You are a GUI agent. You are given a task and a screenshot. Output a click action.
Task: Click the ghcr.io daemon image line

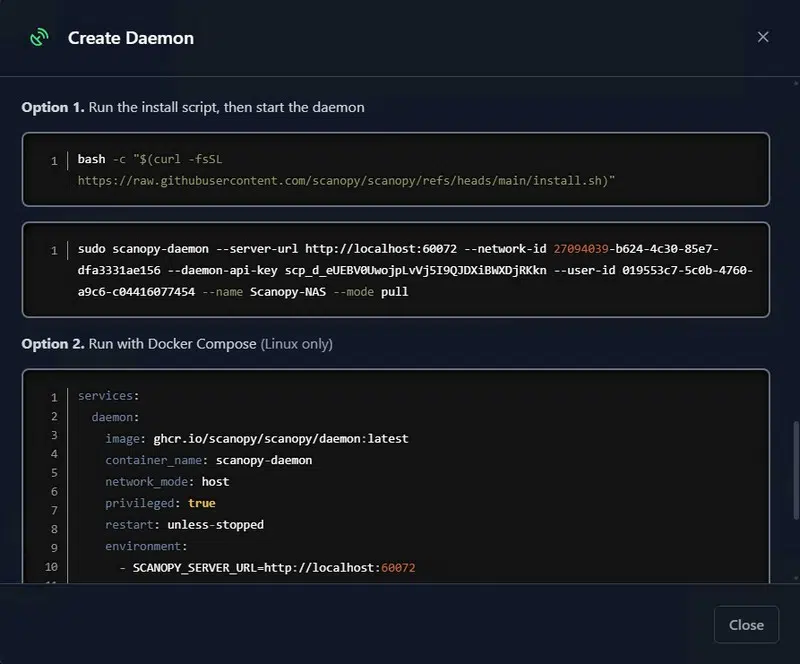pyautogui.click(x=256, y=439)
